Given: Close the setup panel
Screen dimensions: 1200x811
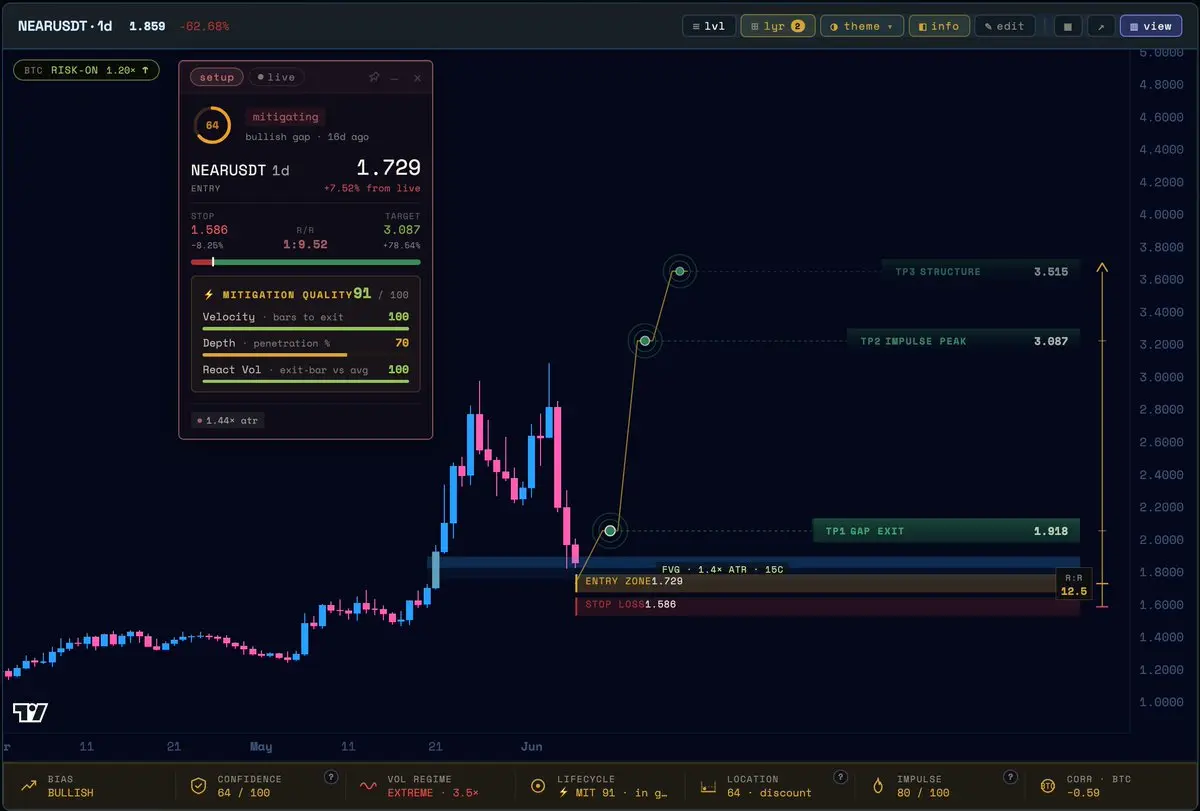Looking at the screenshot, I should point(417,77).
